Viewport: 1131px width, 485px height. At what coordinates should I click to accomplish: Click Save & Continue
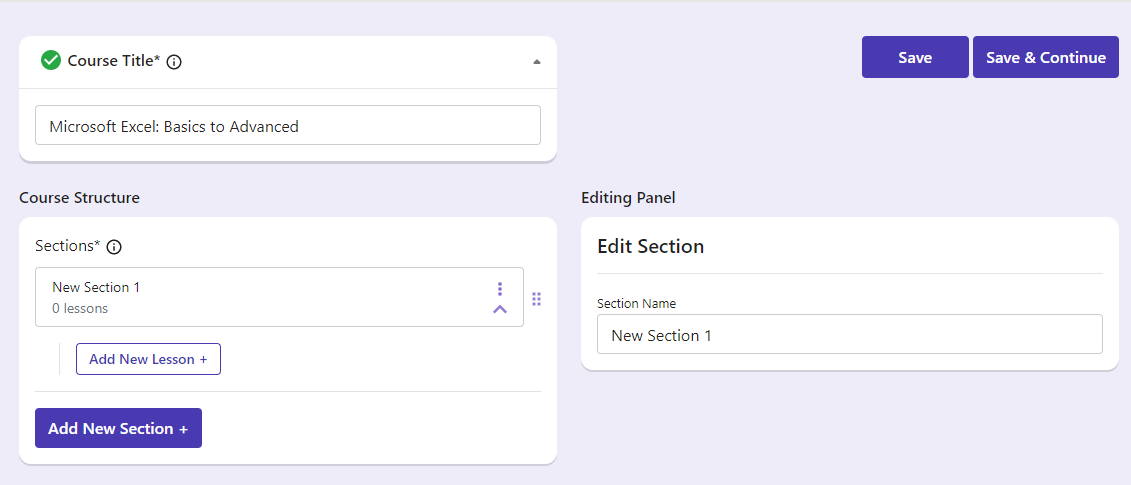(x=1045, y=58)
